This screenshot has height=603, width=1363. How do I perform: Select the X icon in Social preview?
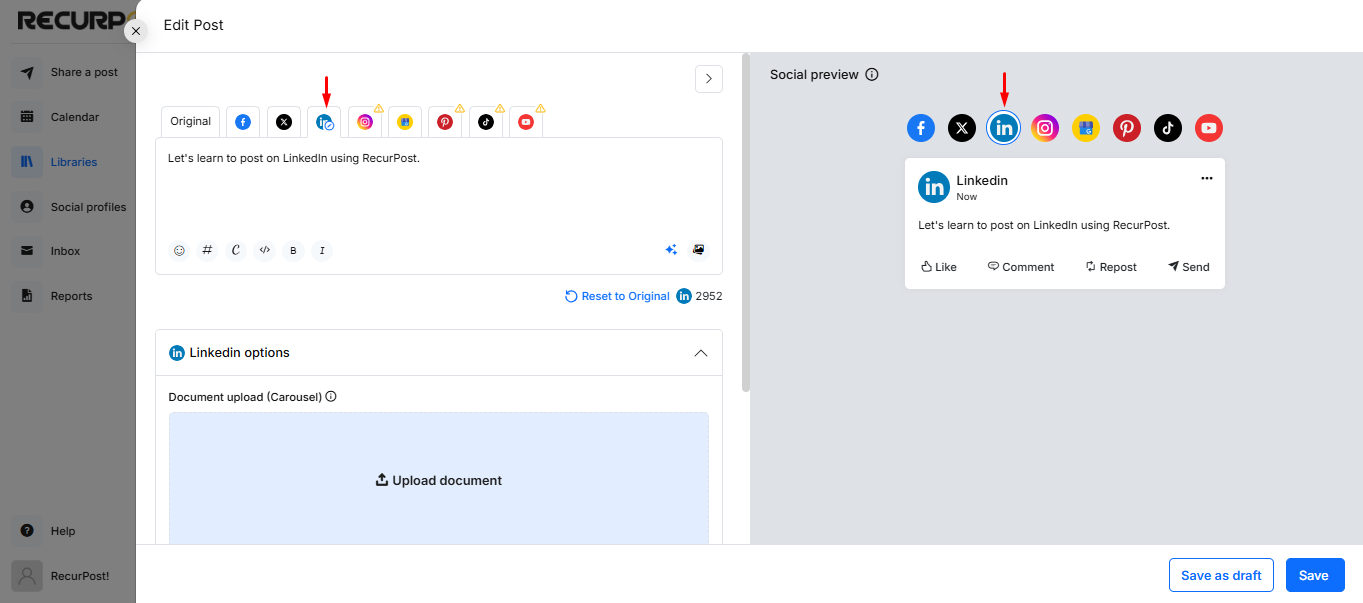click(962, 128)
